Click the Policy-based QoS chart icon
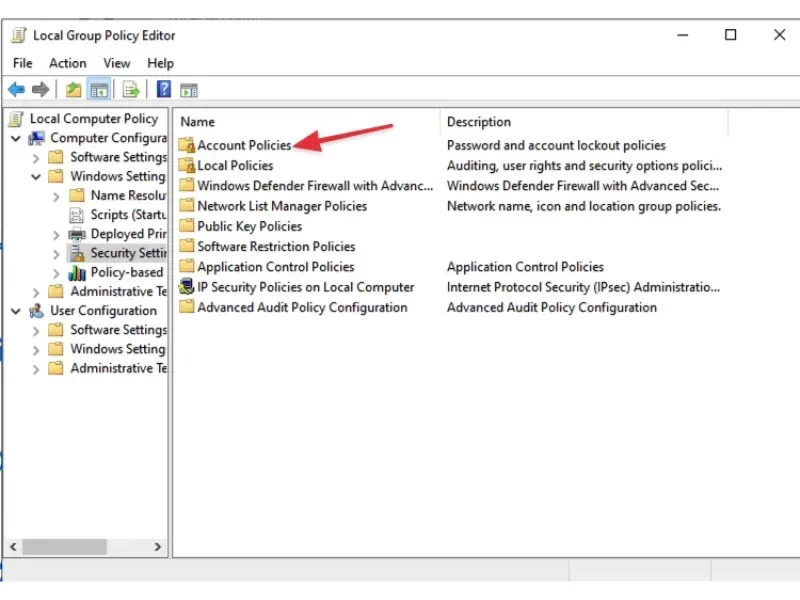The width and height of the screenshot is (800, 600). click(77, 272)
